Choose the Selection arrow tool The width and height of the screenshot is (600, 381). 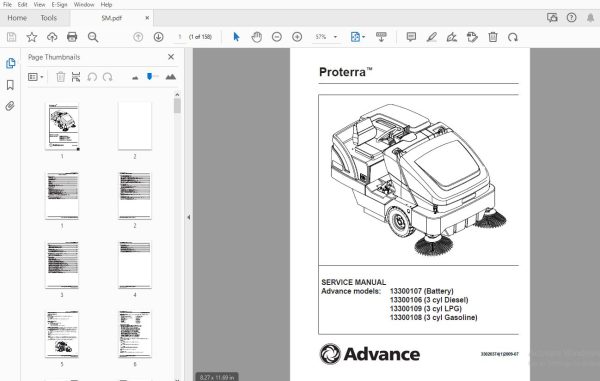click(236, 37)
